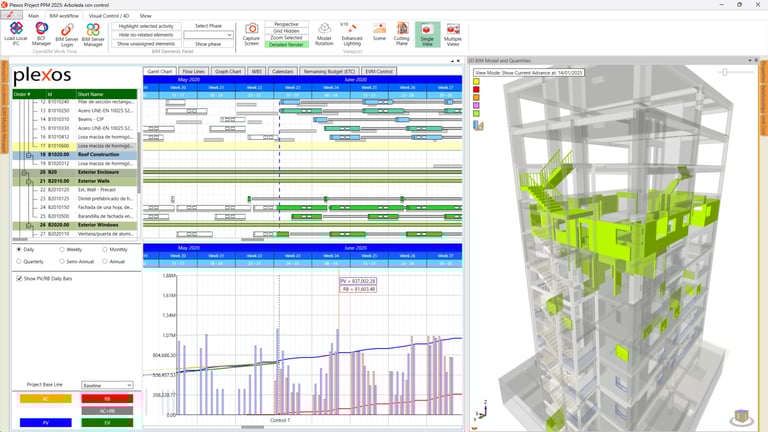Viewport: 768px width, 432px height.
Task: Click the slider handle in the 3D viewport
Action: click(724, 72)
